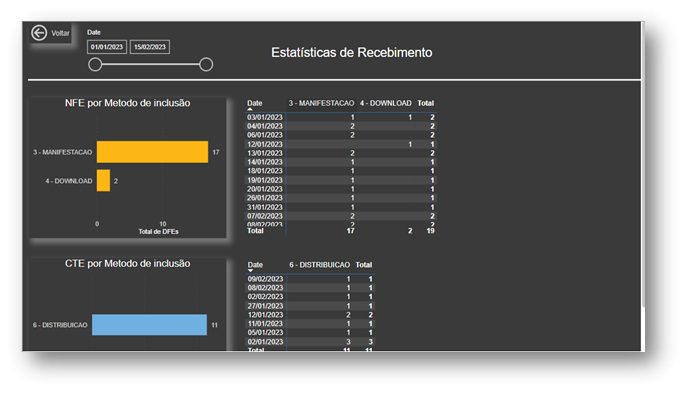
Task: Select row 26/01/2023 in NFE table
Action: tap(340, 198)
